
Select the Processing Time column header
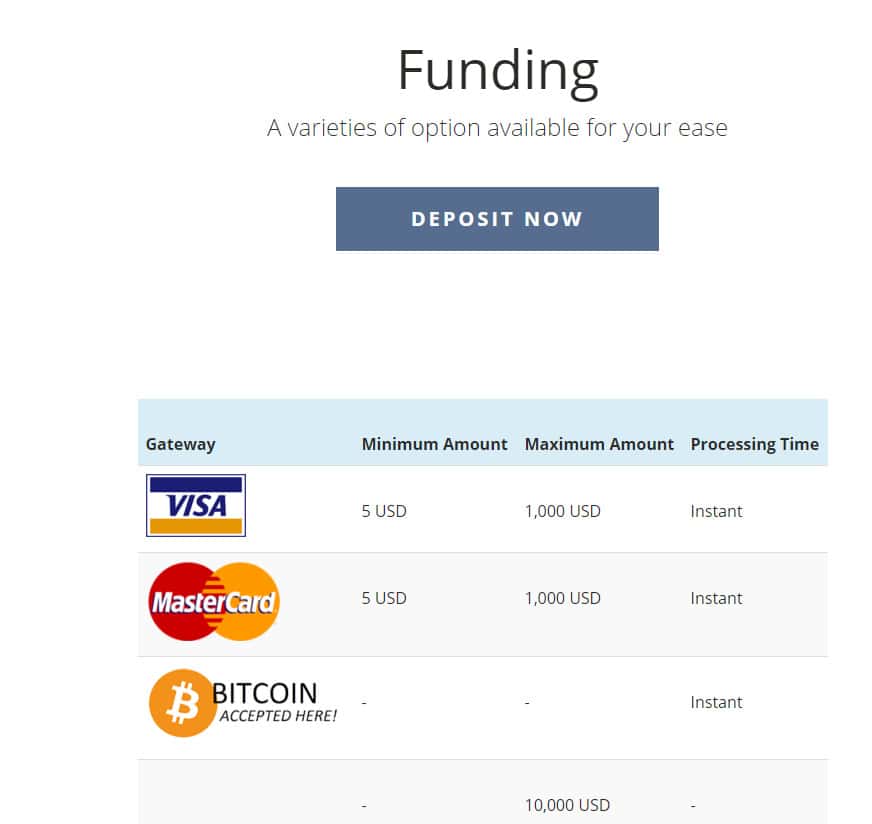tap(754, 444)
